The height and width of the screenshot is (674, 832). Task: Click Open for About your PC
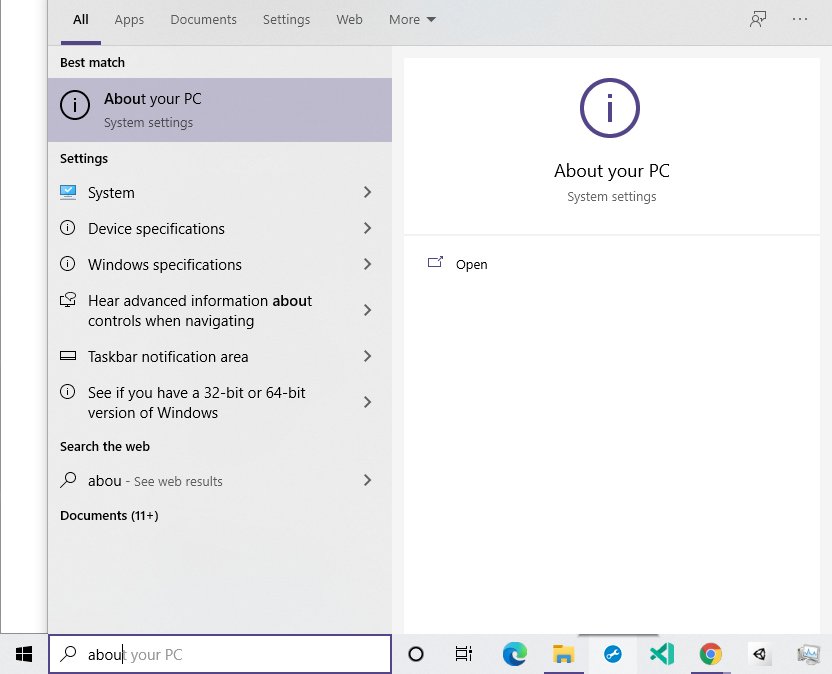pos(457,264)
